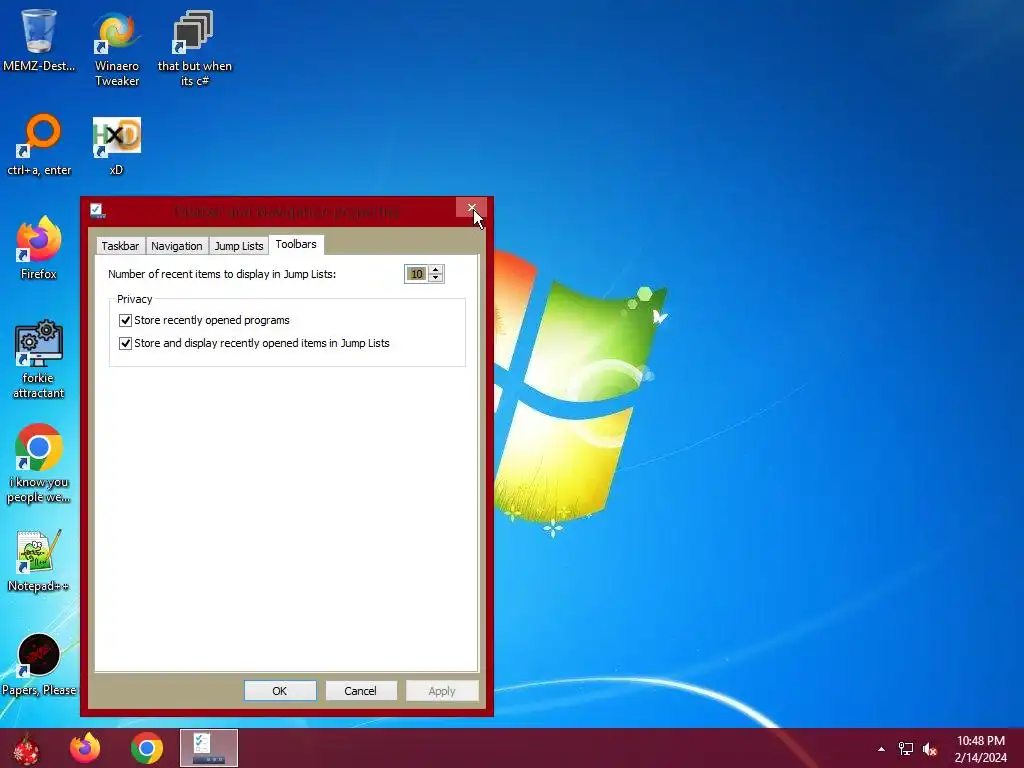The height and width of the screenshot is (768, 1024).
Task: Open the MEMZ-Dest... recycle bin desktop icon
Action: click(39, 40)
